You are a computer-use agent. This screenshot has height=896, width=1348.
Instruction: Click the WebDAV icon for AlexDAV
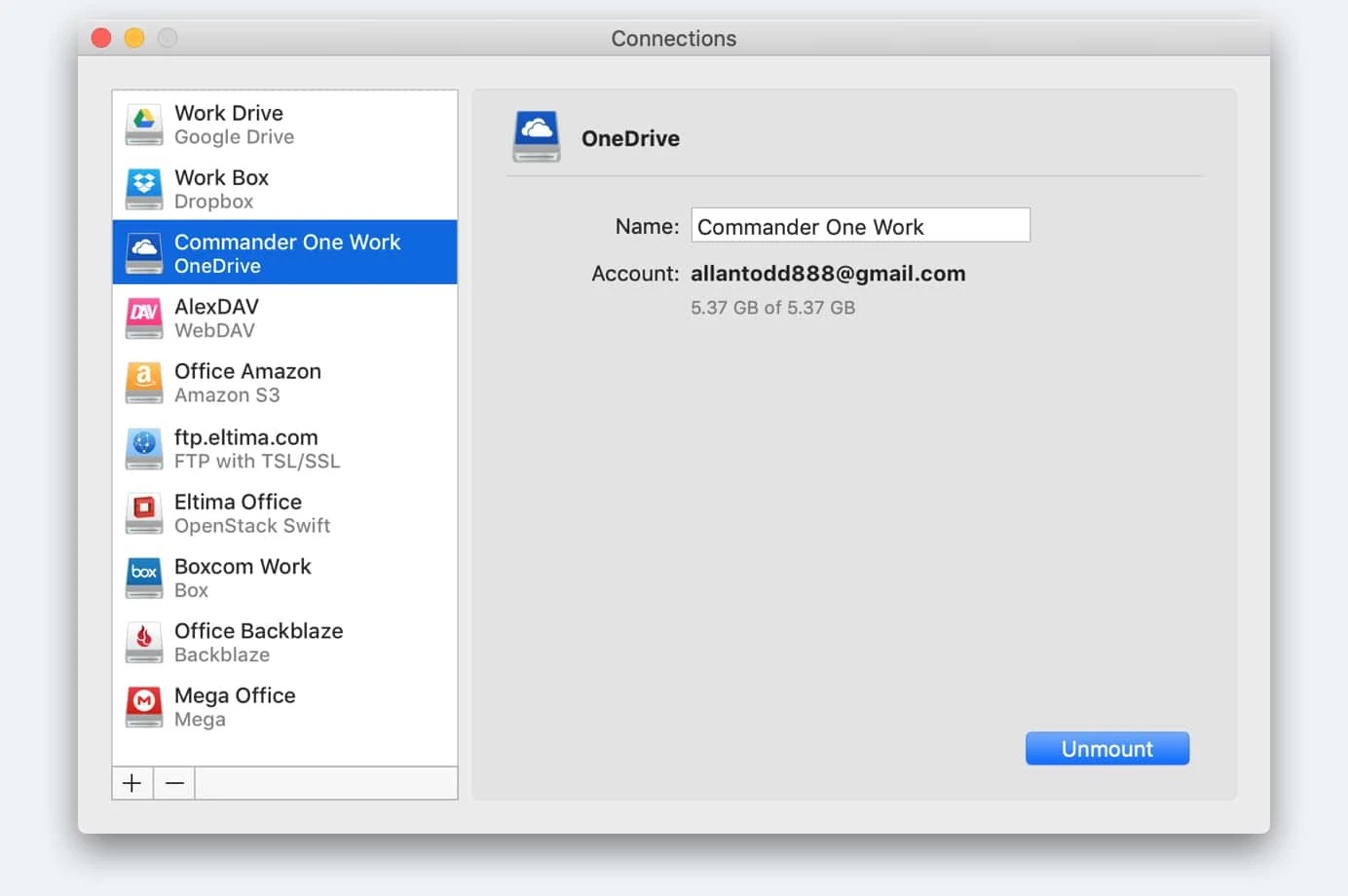144,318
